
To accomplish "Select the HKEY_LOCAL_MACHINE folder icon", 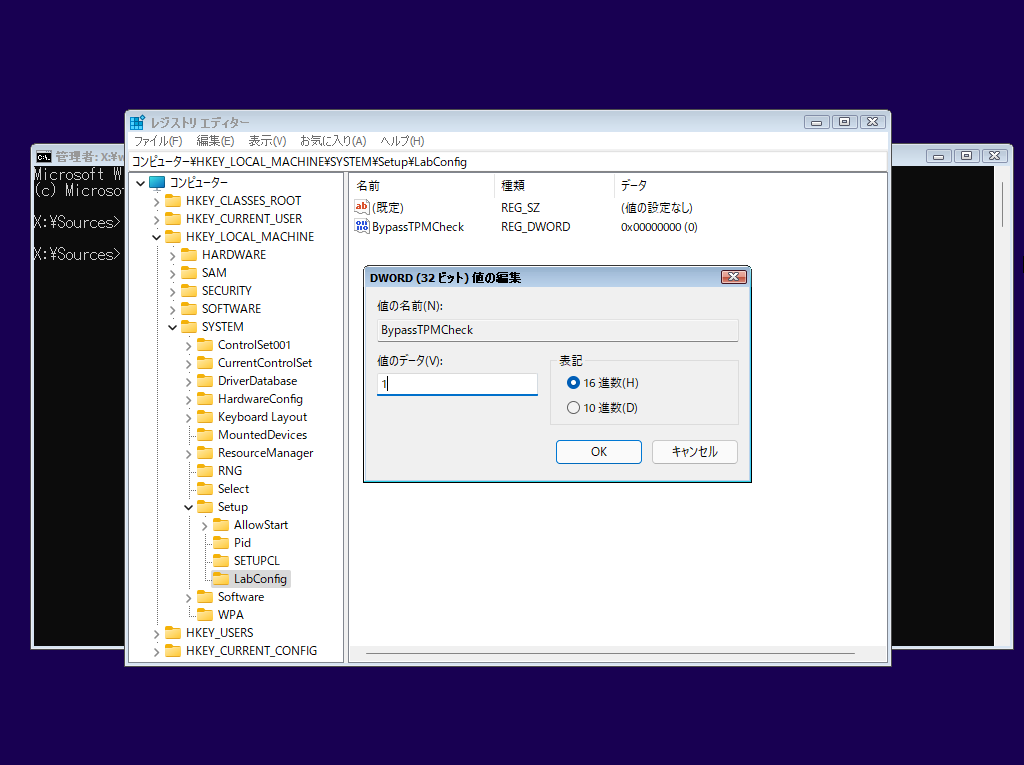I will pos(173,236).
